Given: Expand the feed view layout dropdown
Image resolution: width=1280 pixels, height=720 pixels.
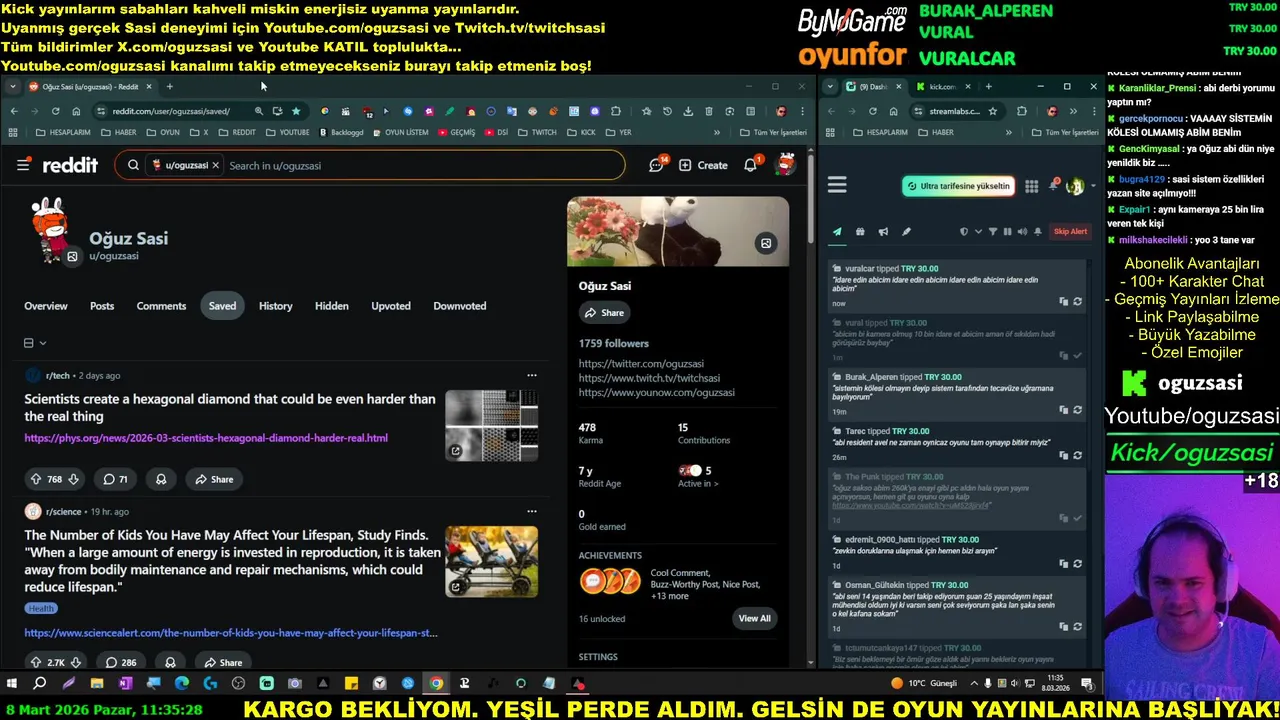Looking at the screenshot, I should point(35,343).
